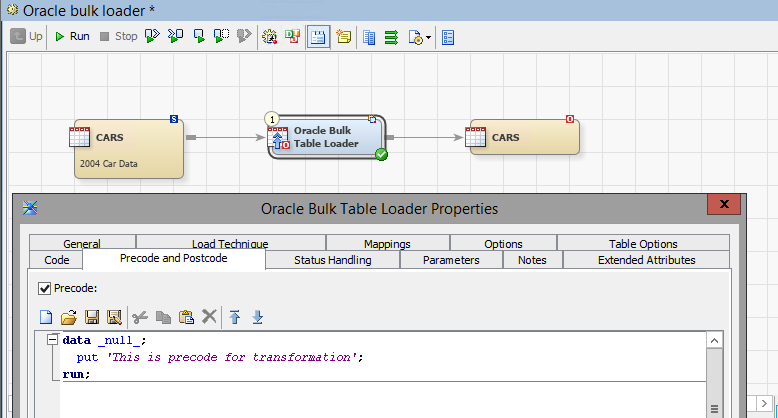
Task: Click the Stop button in the job toolbar
Action: pyautogui.click(x=117, y=37)
